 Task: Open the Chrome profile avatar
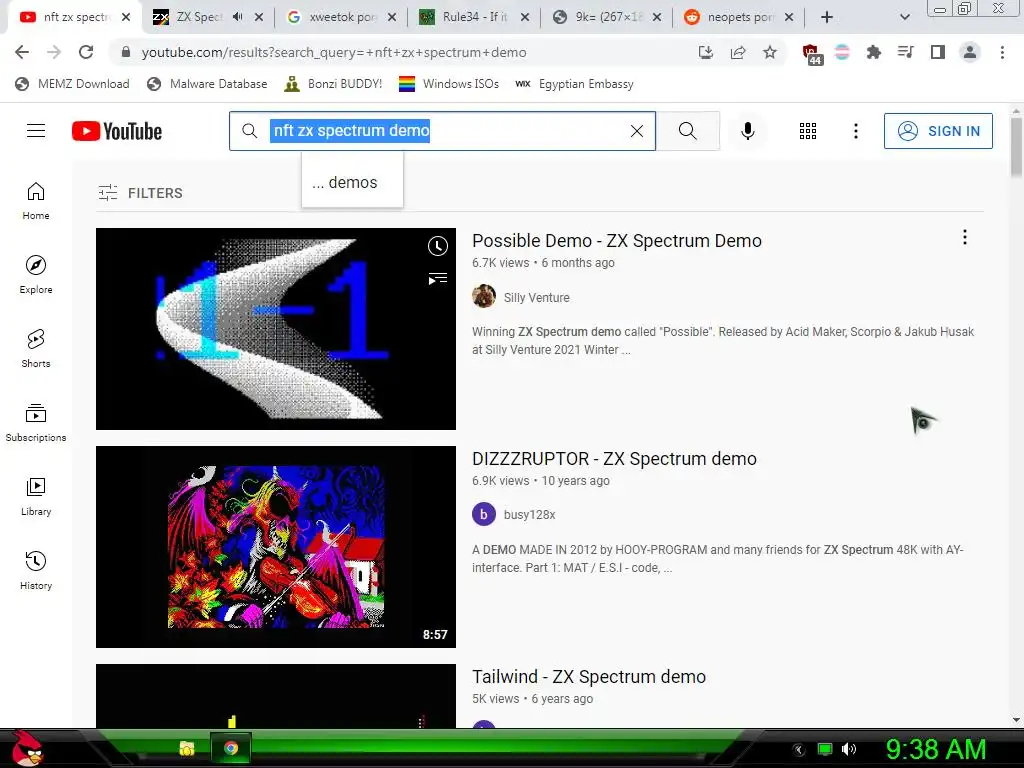[x=970, y=52]
